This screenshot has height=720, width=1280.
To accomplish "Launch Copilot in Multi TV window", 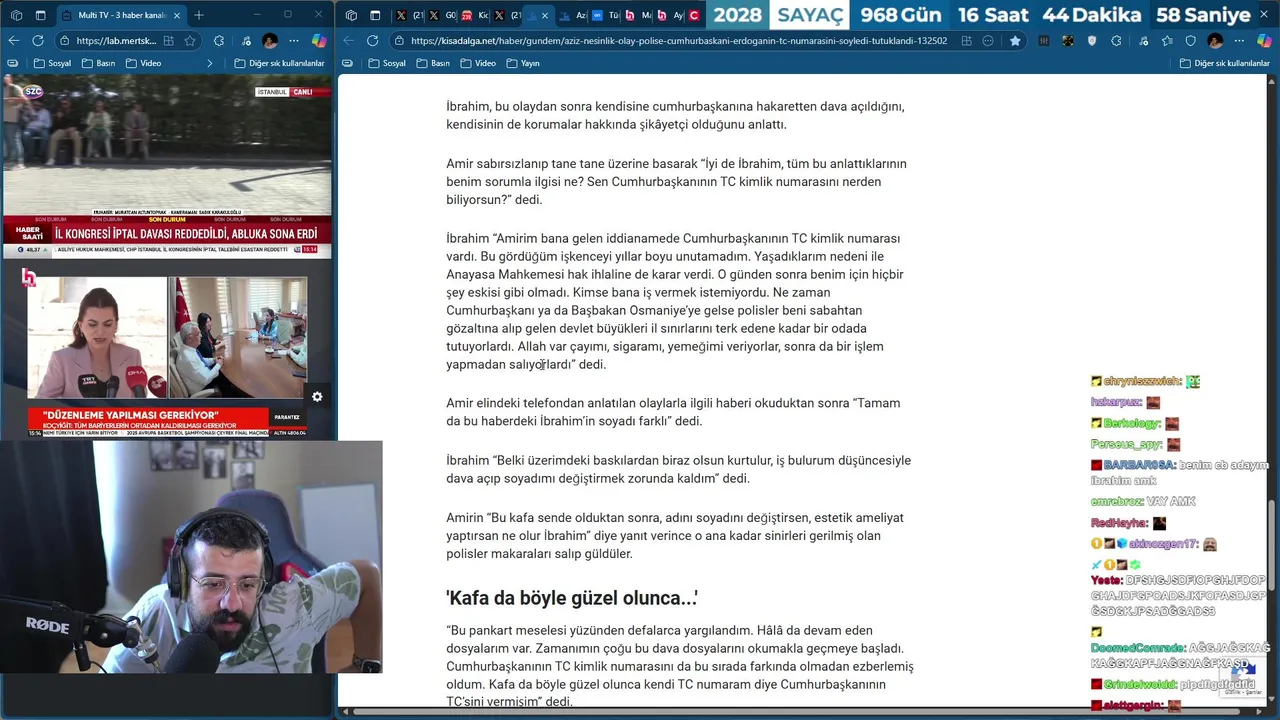I will pos(319,41).
